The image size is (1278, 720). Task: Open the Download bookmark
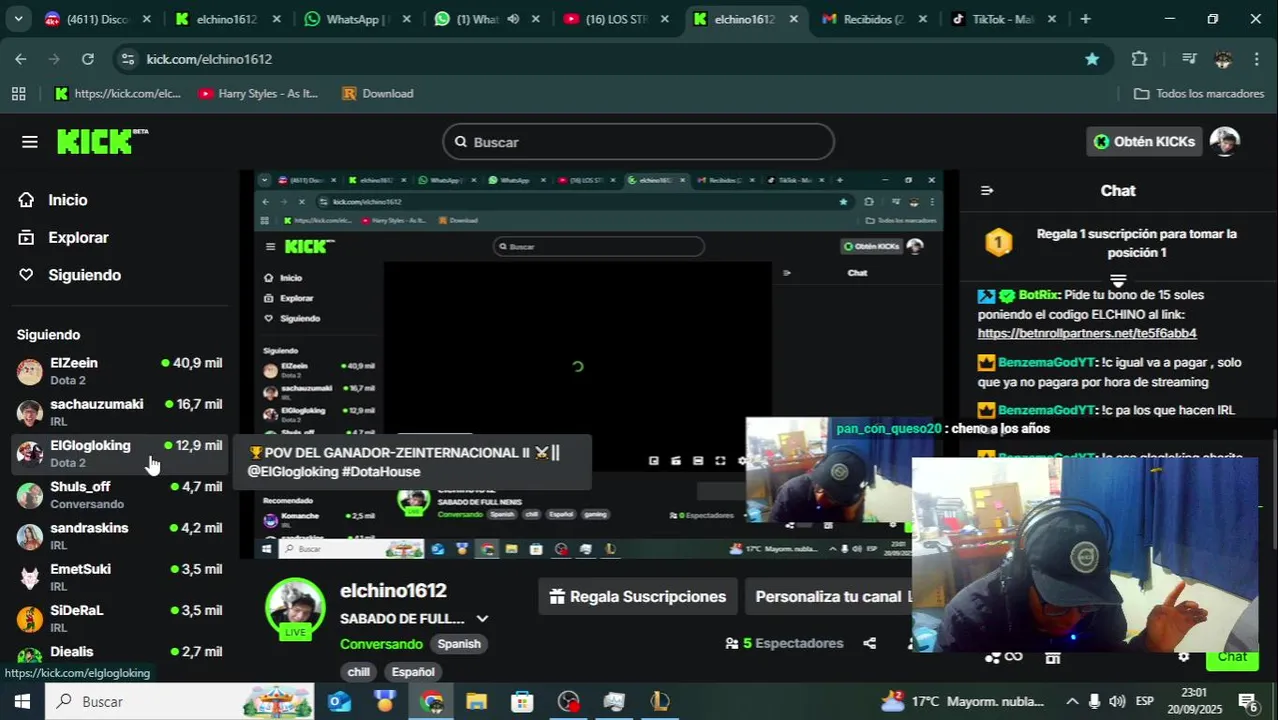point(377,93)
